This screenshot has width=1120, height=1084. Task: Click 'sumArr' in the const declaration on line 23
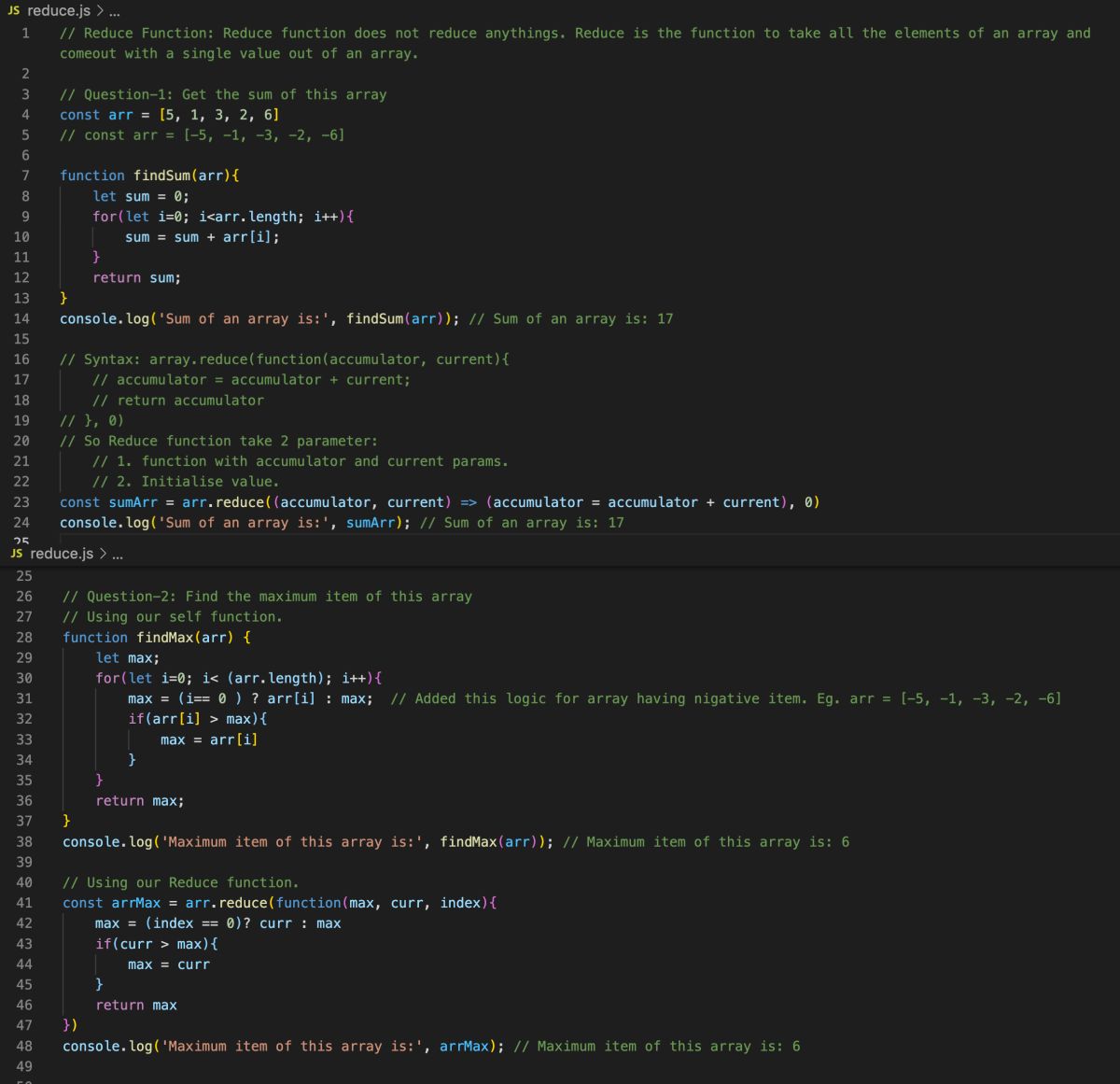pyautogui.click(x=133, y=502)
